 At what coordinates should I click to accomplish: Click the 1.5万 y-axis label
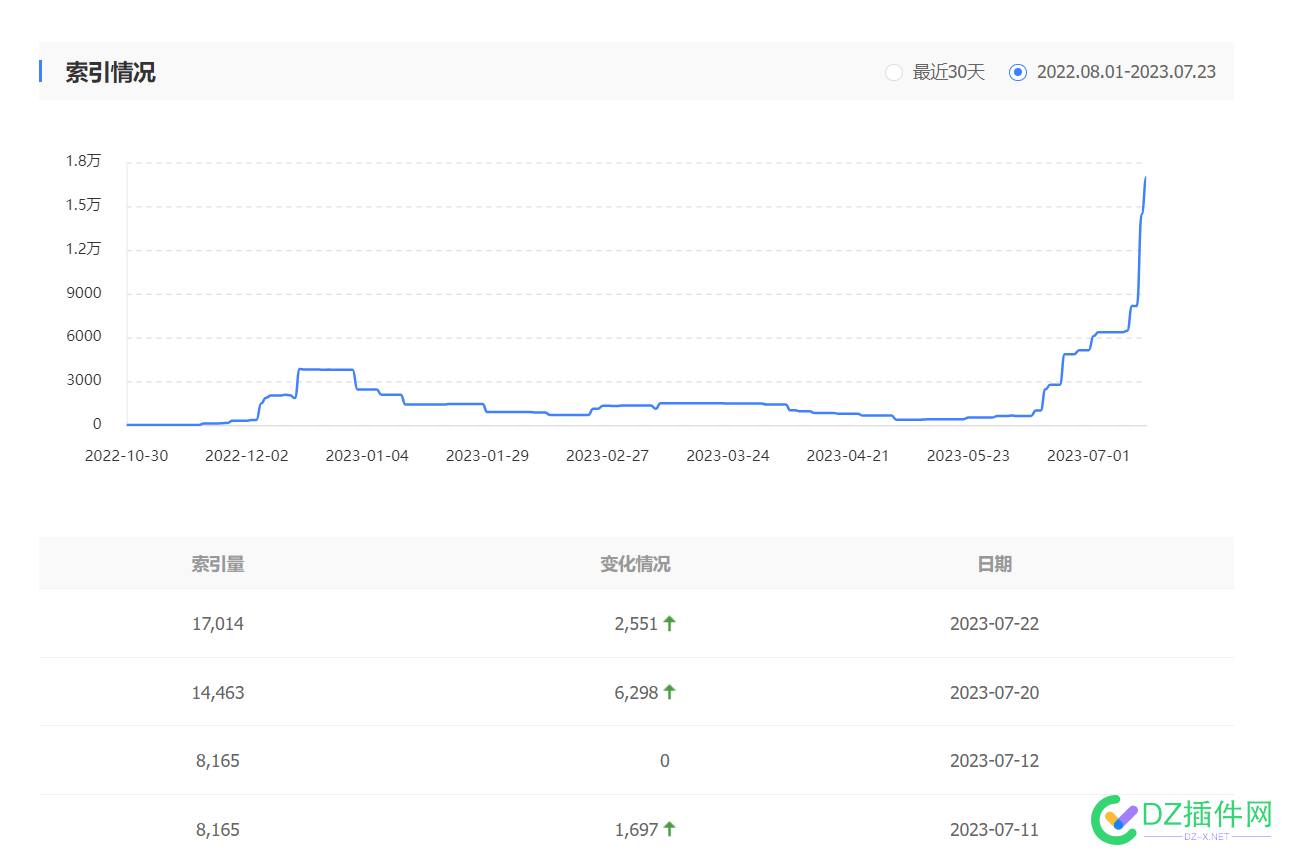(x=84, y=205)
